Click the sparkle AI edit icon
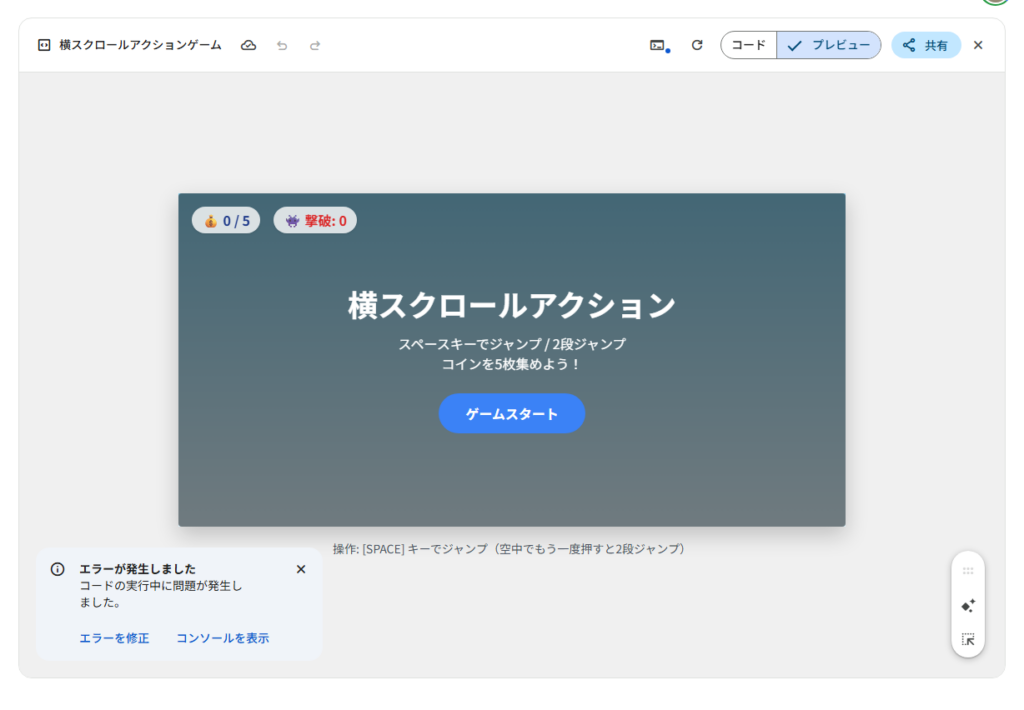 pyautogui.click(x=967, y=606)
